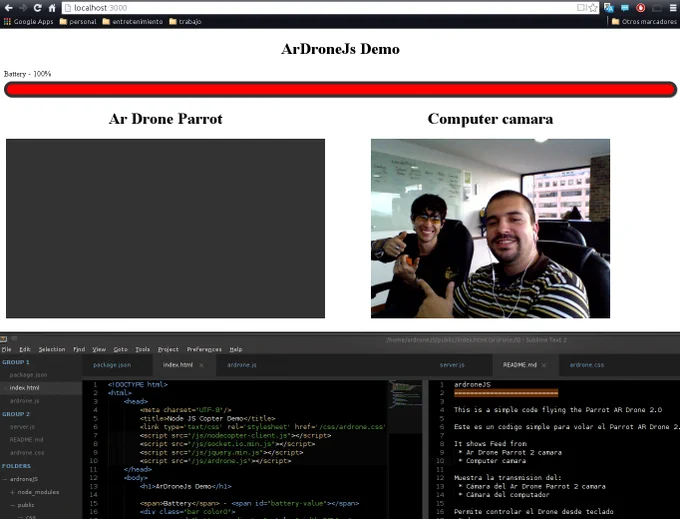The image size is (680, 519).
Task: Click the Computer camara video feed
Action: pos(490,228)
